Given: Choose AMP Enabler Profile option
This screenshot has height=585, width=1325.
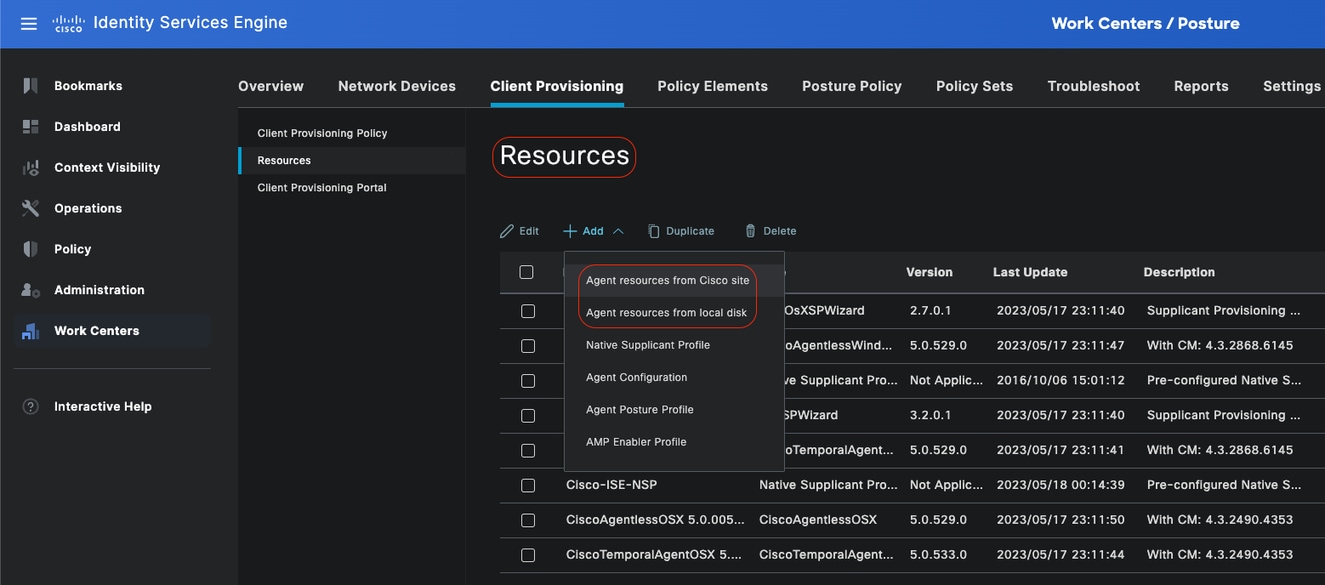Looking at the screenshot, I should (636, 442).
